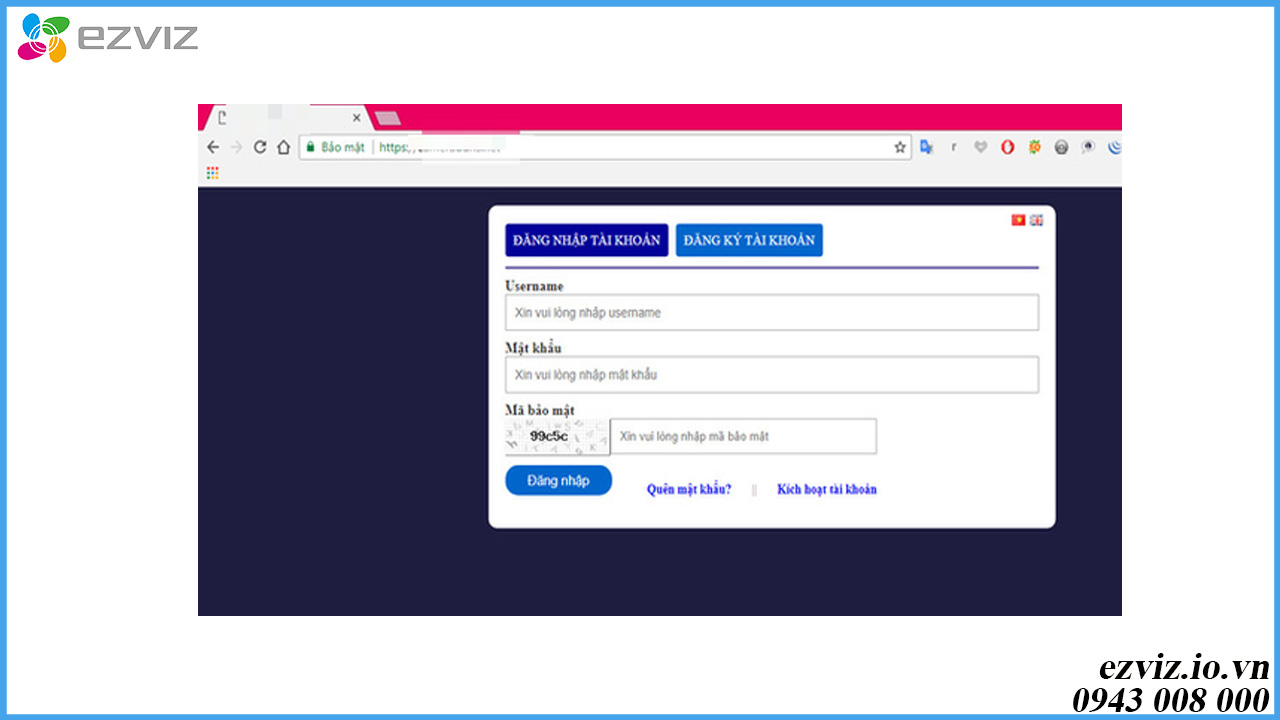1280x720 pixels.
Task: Open the Quên mật khẩu? link
Action: pyautogui.click(x=688, y=489)
